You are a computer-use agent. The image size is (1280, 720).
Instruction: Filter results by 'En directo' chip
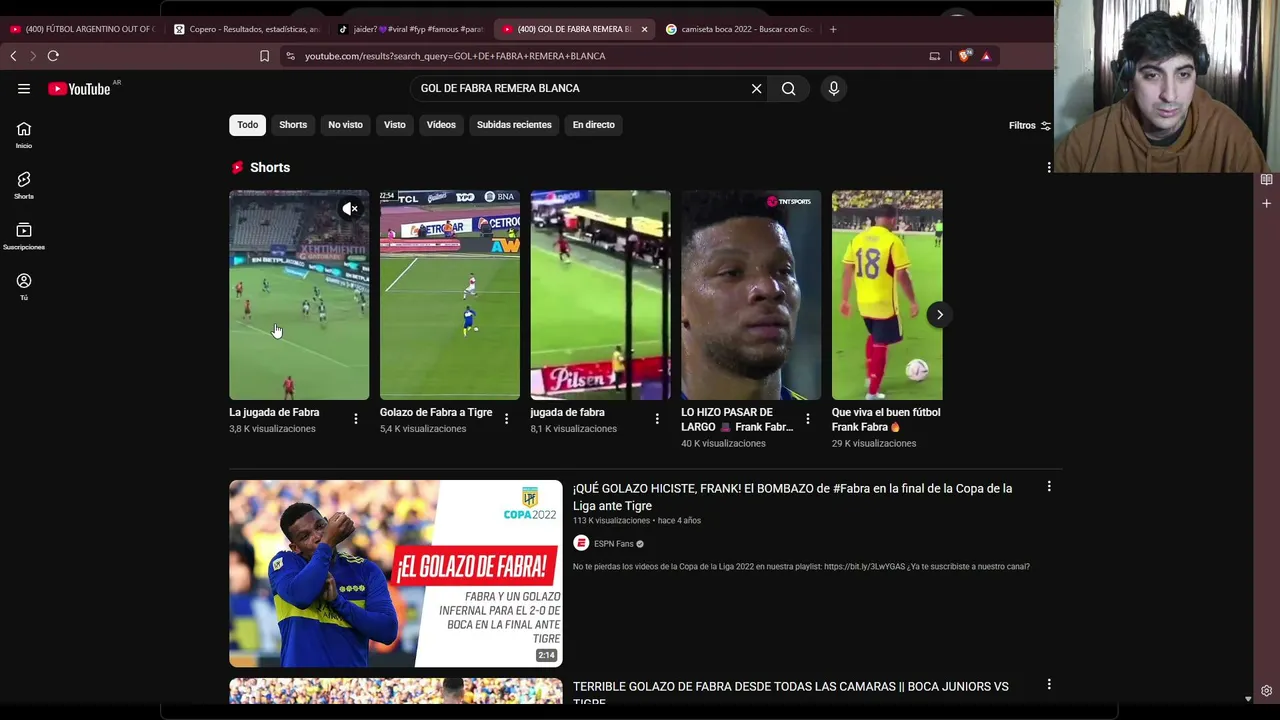594,125
